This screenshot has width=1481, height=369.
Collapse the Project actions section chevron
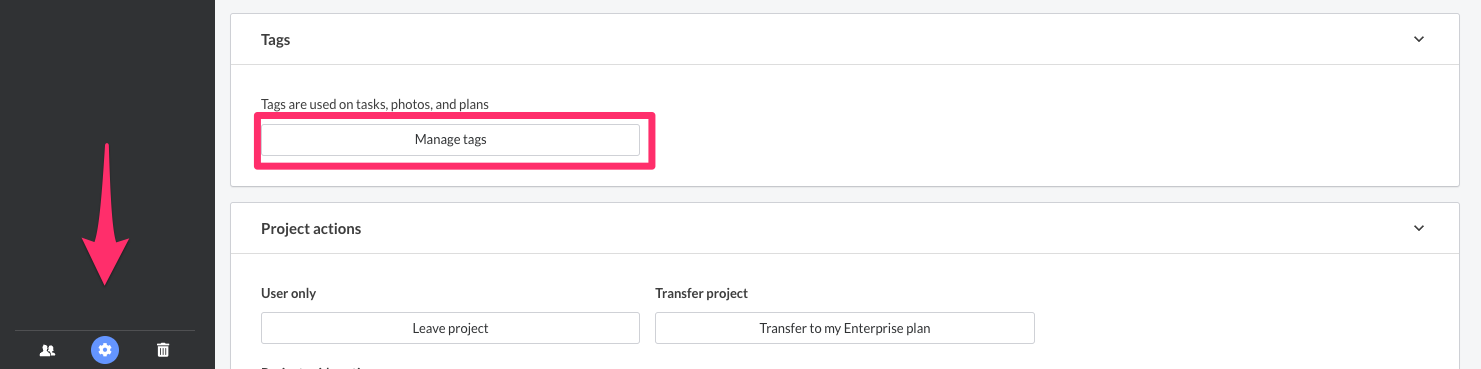click(x=1418, y=228)
